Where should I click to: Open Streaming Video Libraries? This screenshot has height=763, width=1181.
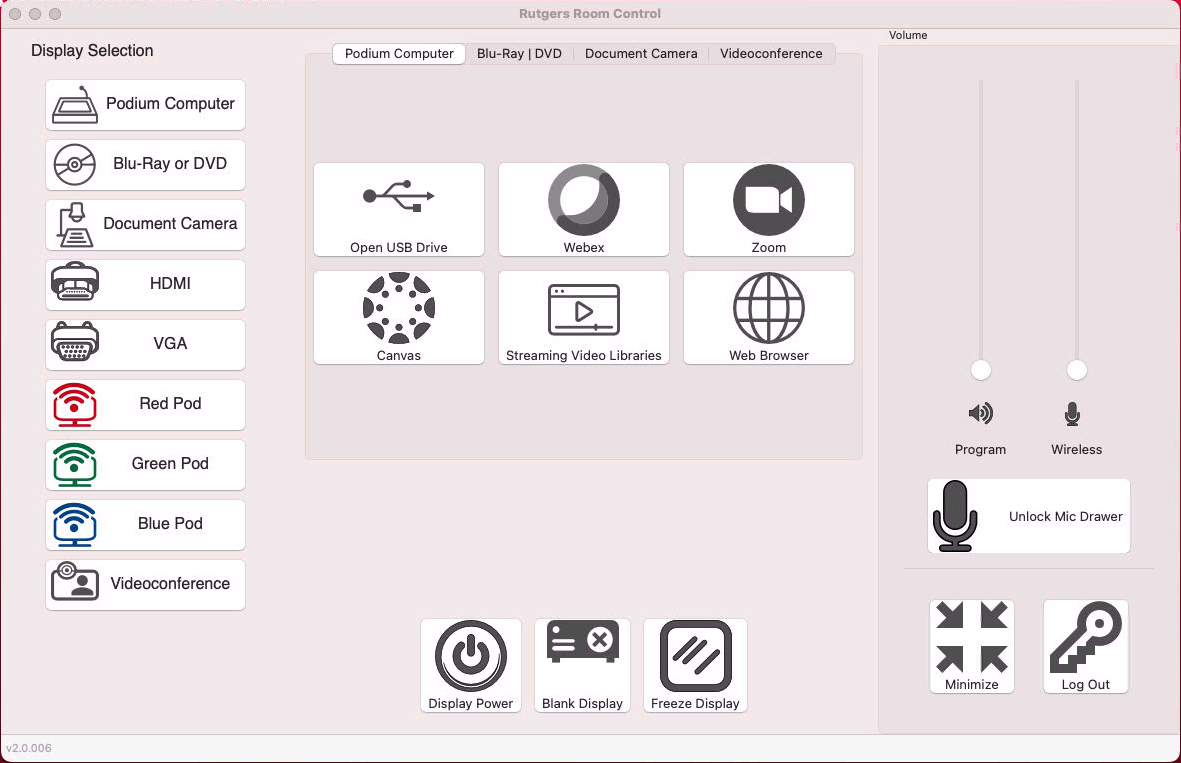click(583, 317)
